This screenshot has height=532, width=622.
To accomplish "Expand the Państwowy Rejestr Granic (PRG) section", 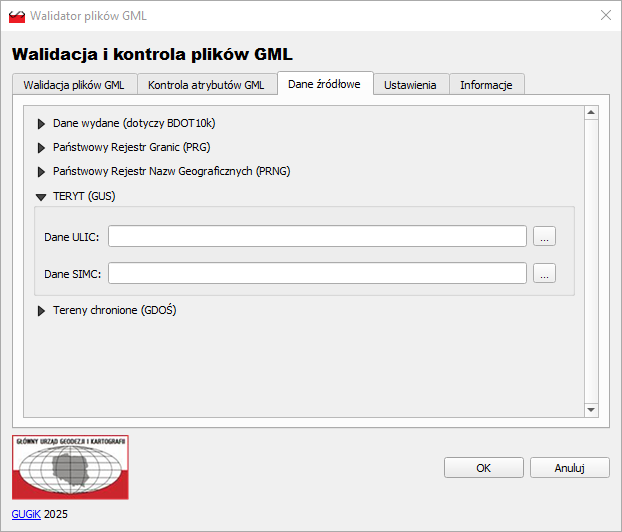I will (42, 147).
